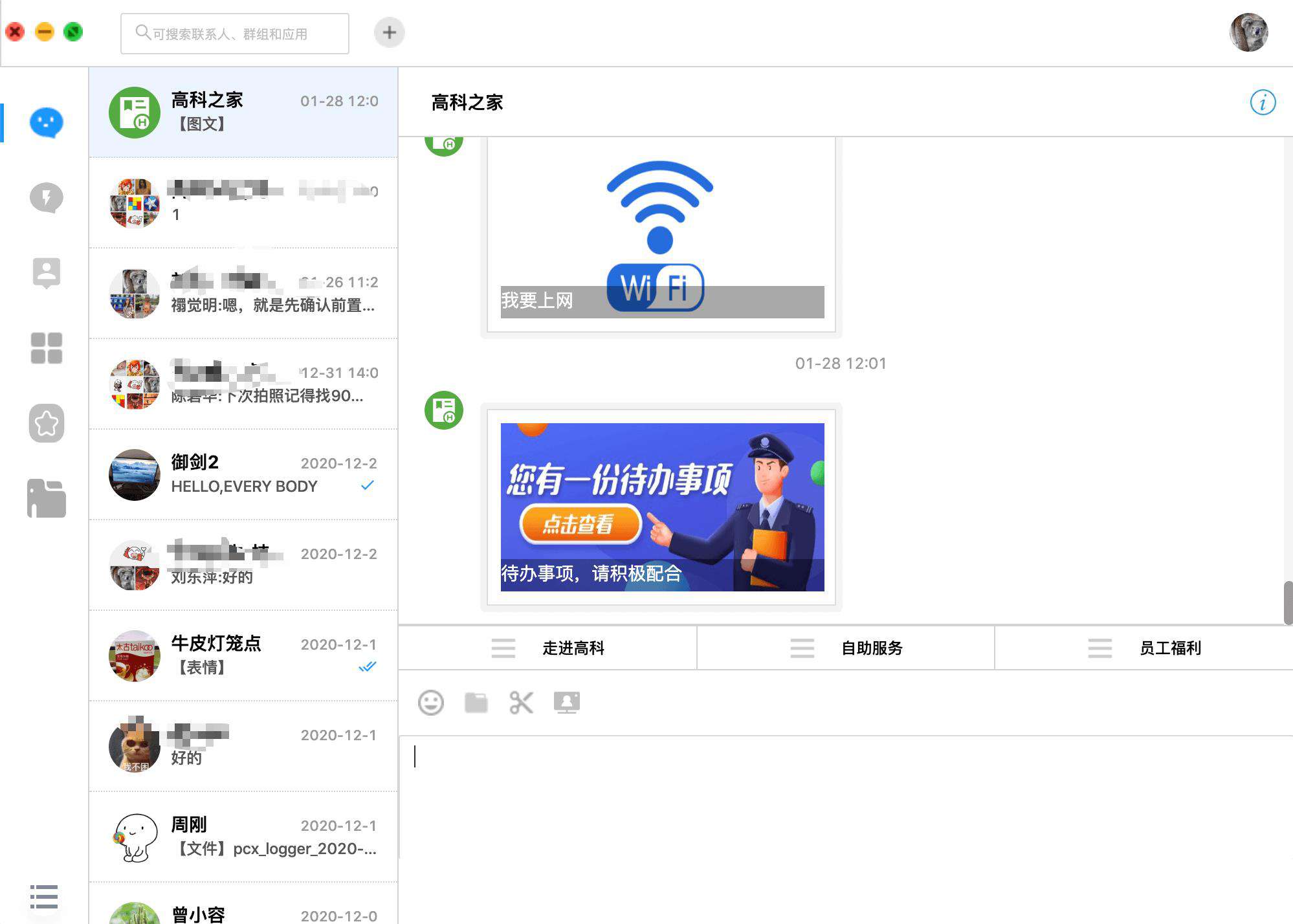Screen dimensions: 1293x924
Task: Open the apps grid icon in sidebar
Action: tap(47, 348)
